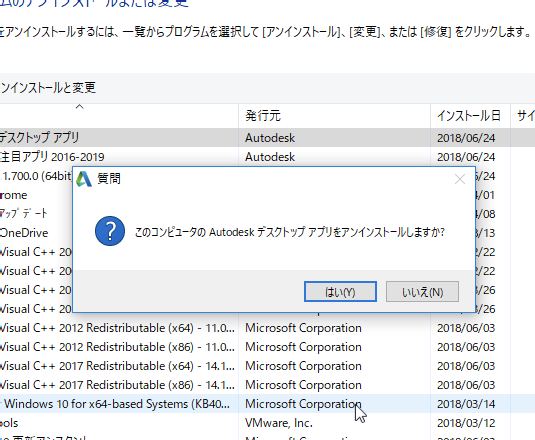Screen dimensions: 535x440
Task: Click the アンインストールと変更 toolbar button
Action: pyautogui.click(x=48, y=88)
